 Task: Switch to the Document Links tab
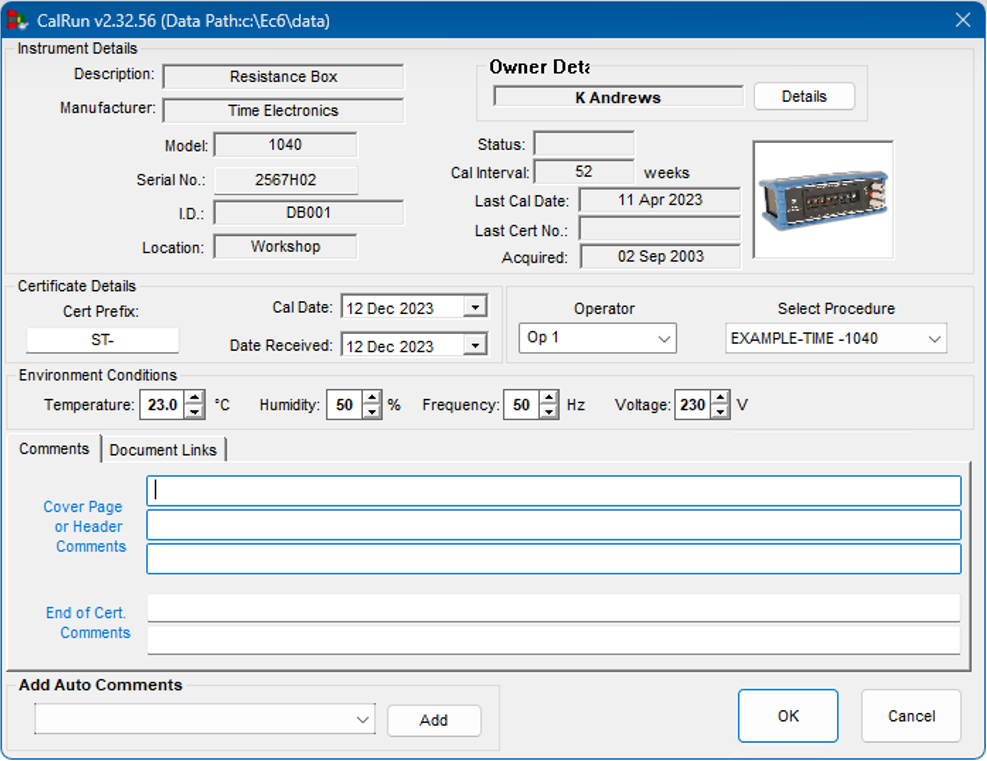click(x=163, y=450)
